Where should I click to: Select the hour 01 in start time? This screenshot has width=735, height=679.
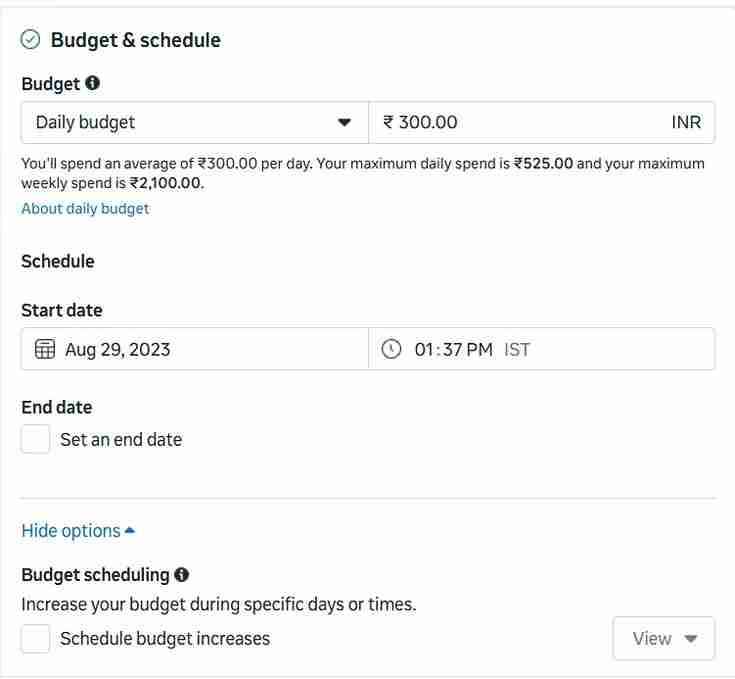tap(423, 349)
